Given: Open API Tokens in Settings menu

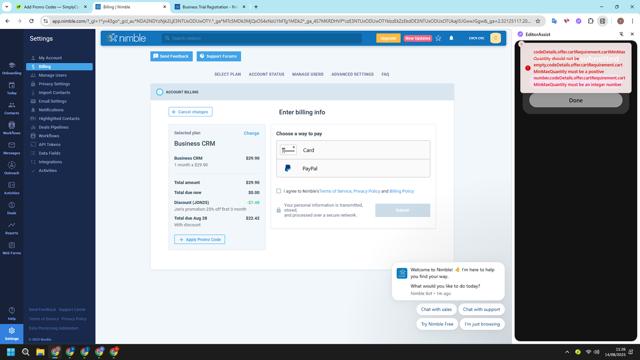Looking at the screenshot, I should click(x=49, y=144).
